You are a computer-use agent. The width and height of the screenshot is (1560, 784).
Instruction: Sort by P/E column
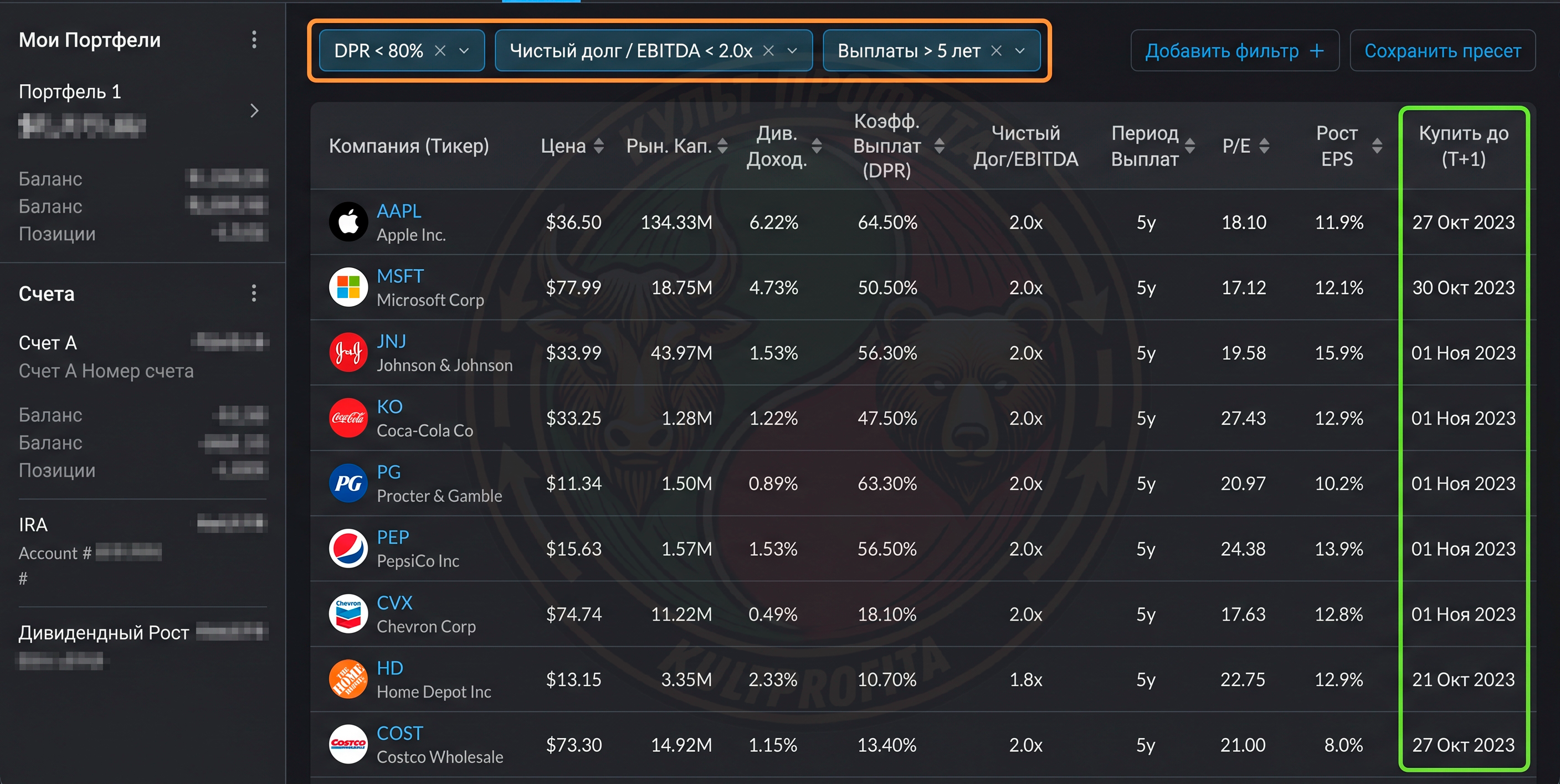(1264, 146)
